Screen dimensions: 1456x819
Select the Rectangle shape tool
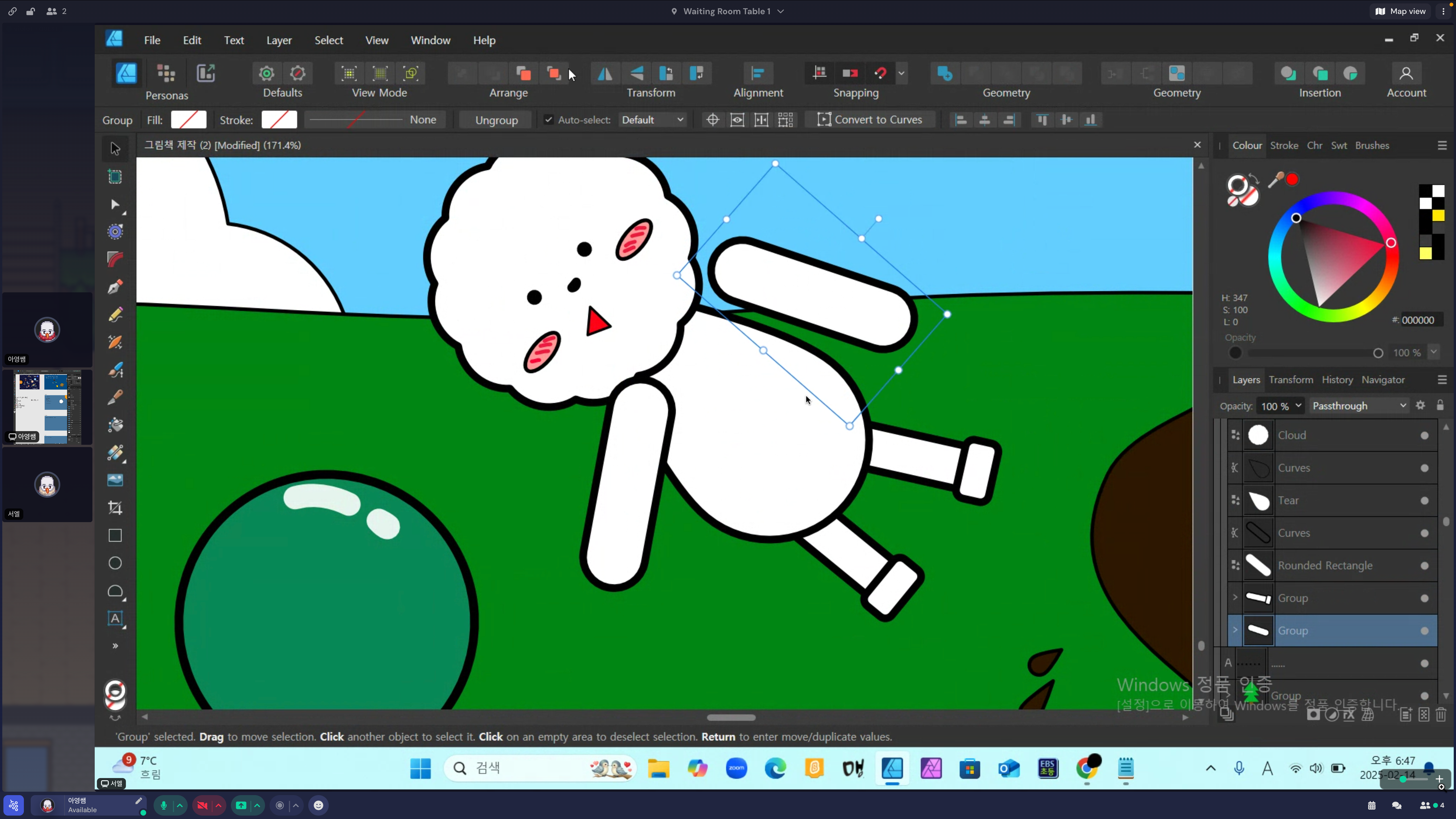(115, 535)
